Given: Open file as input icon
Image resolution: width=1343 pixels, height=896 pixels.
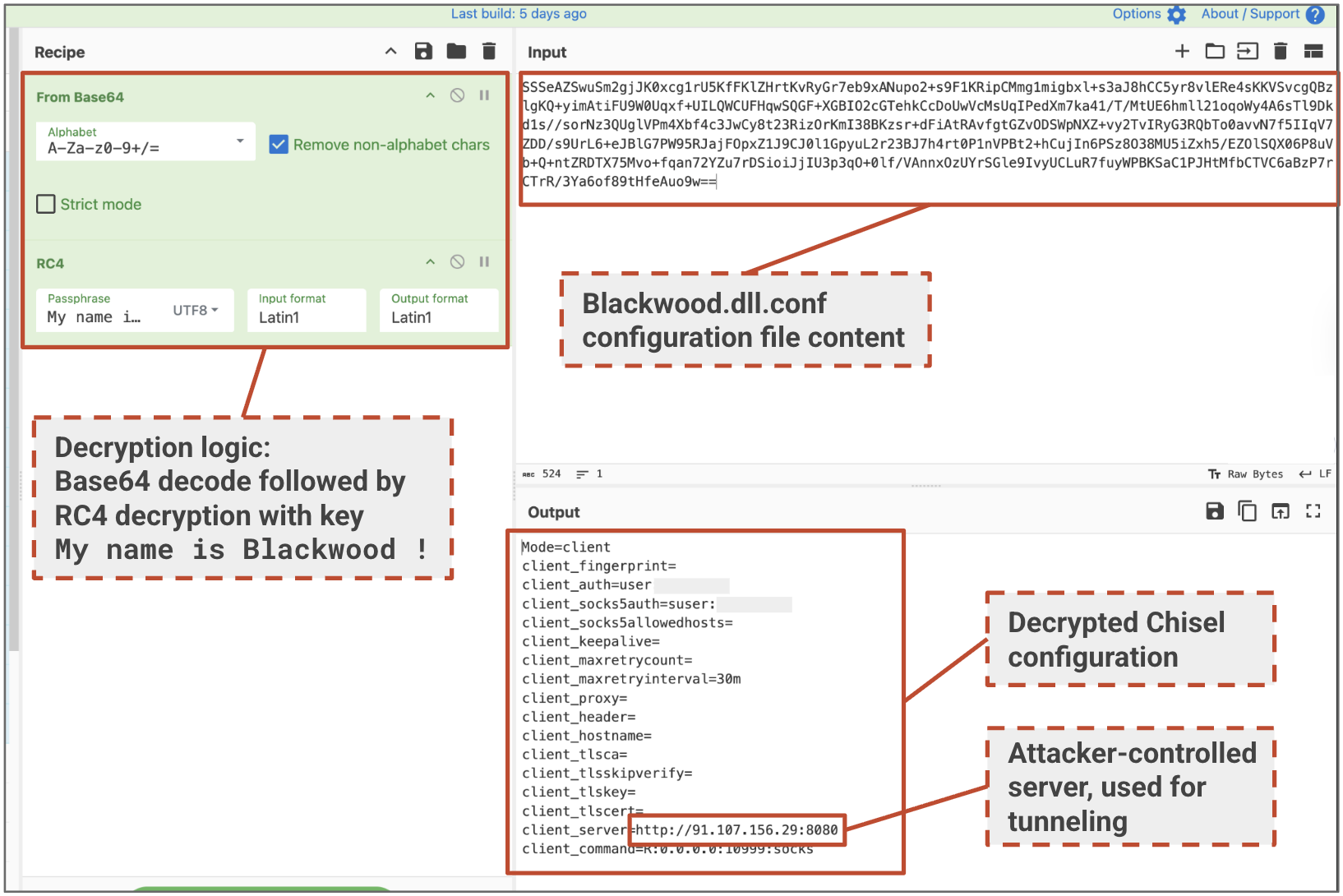Looking at the screenshot, I should click(1248, 52).
